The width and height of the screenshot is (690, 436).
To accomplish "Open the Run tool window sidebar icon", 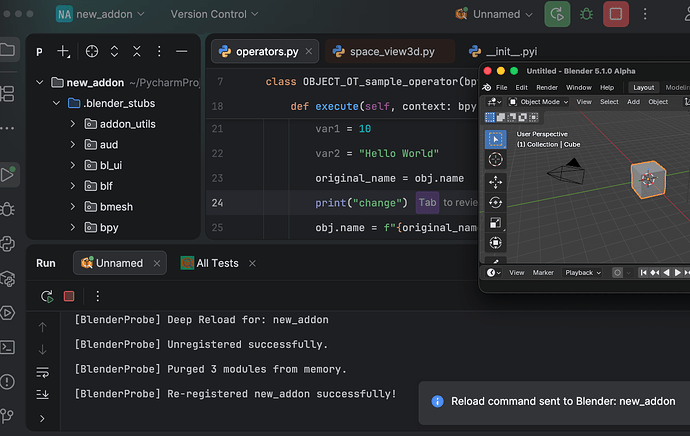I will pyautogui.click(x=7, y=175).
